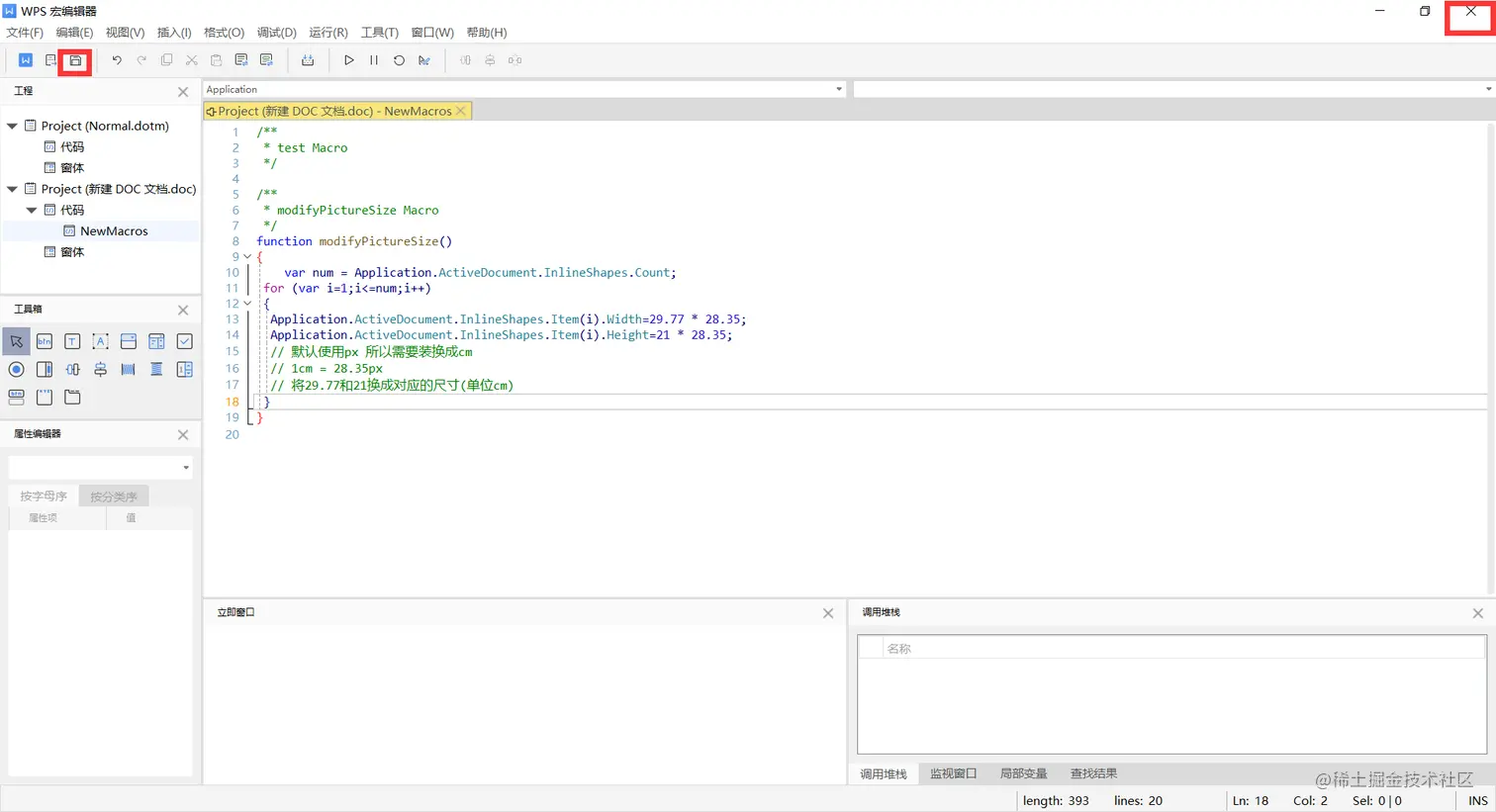Select 窗体 under Project (Normal.dotm)
This screenshot has width=1496, height=812.
72,168
